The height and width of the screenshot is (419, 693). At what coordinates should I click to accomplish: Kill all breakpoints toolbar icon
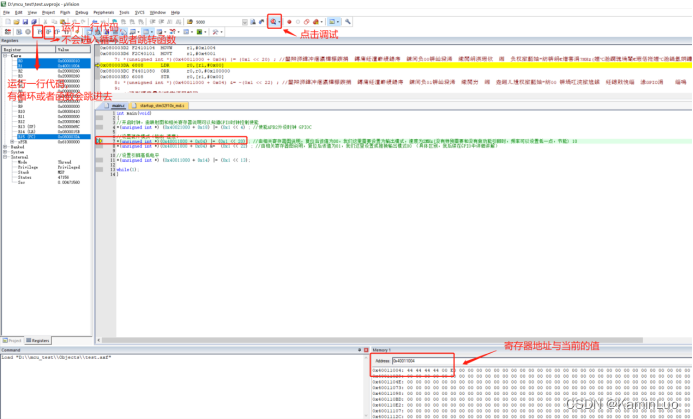pos(316,22)
